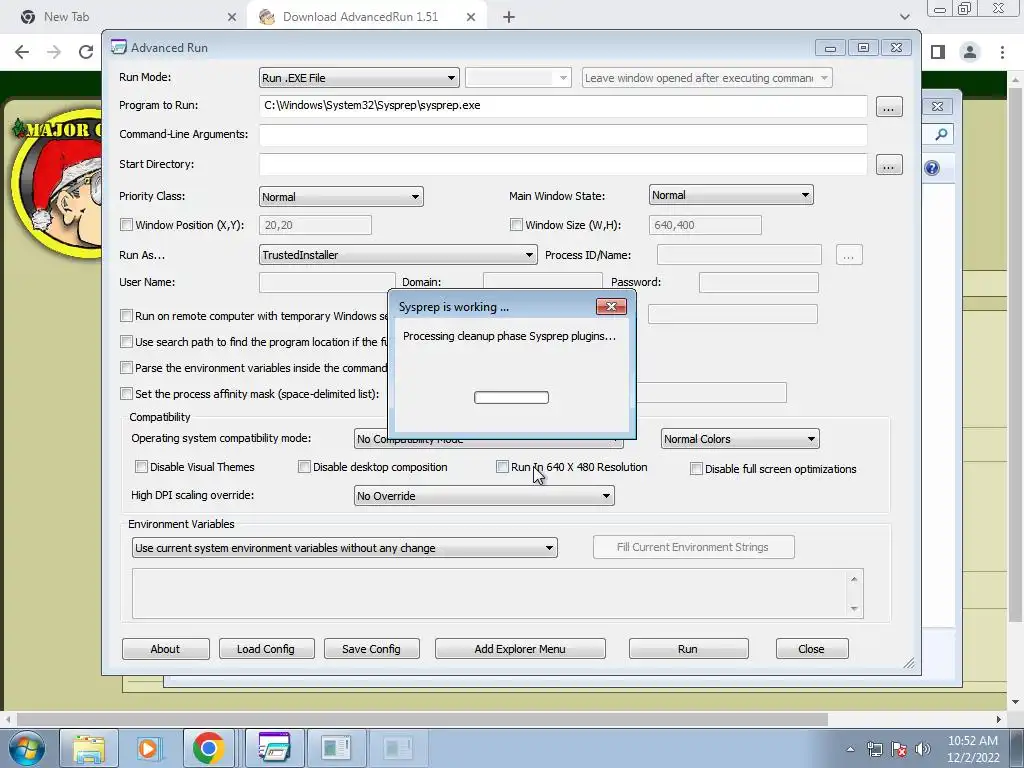Open Main Window State dropdown
Image resolution: width=1024 pixels, height=768 pixels.
click(731, 195)
